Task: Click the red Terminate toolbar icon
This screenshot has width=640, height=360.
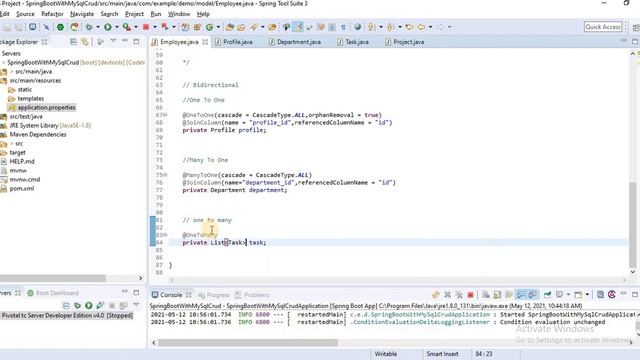Action: (146, 27)
